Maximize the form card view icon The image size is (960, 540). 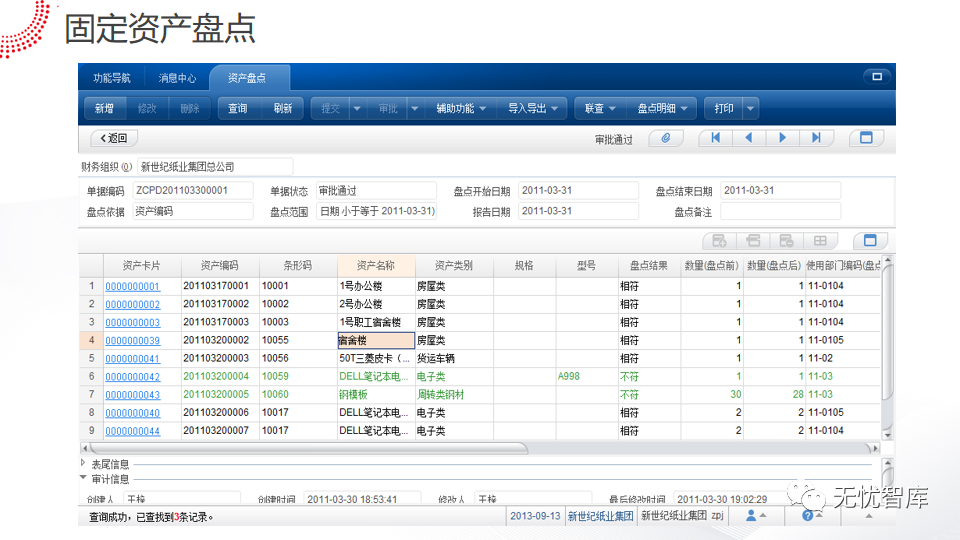tap(866, 138)
